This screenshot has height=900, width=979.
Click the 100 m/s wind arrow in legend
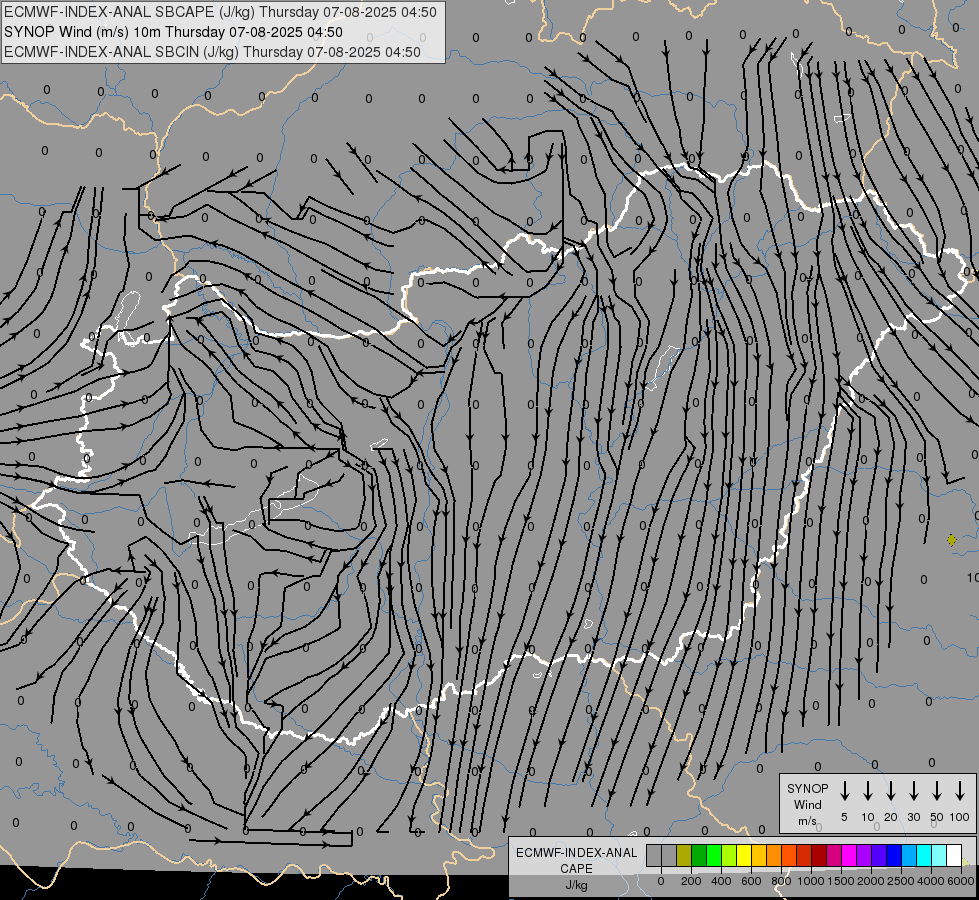click(960, 791)
